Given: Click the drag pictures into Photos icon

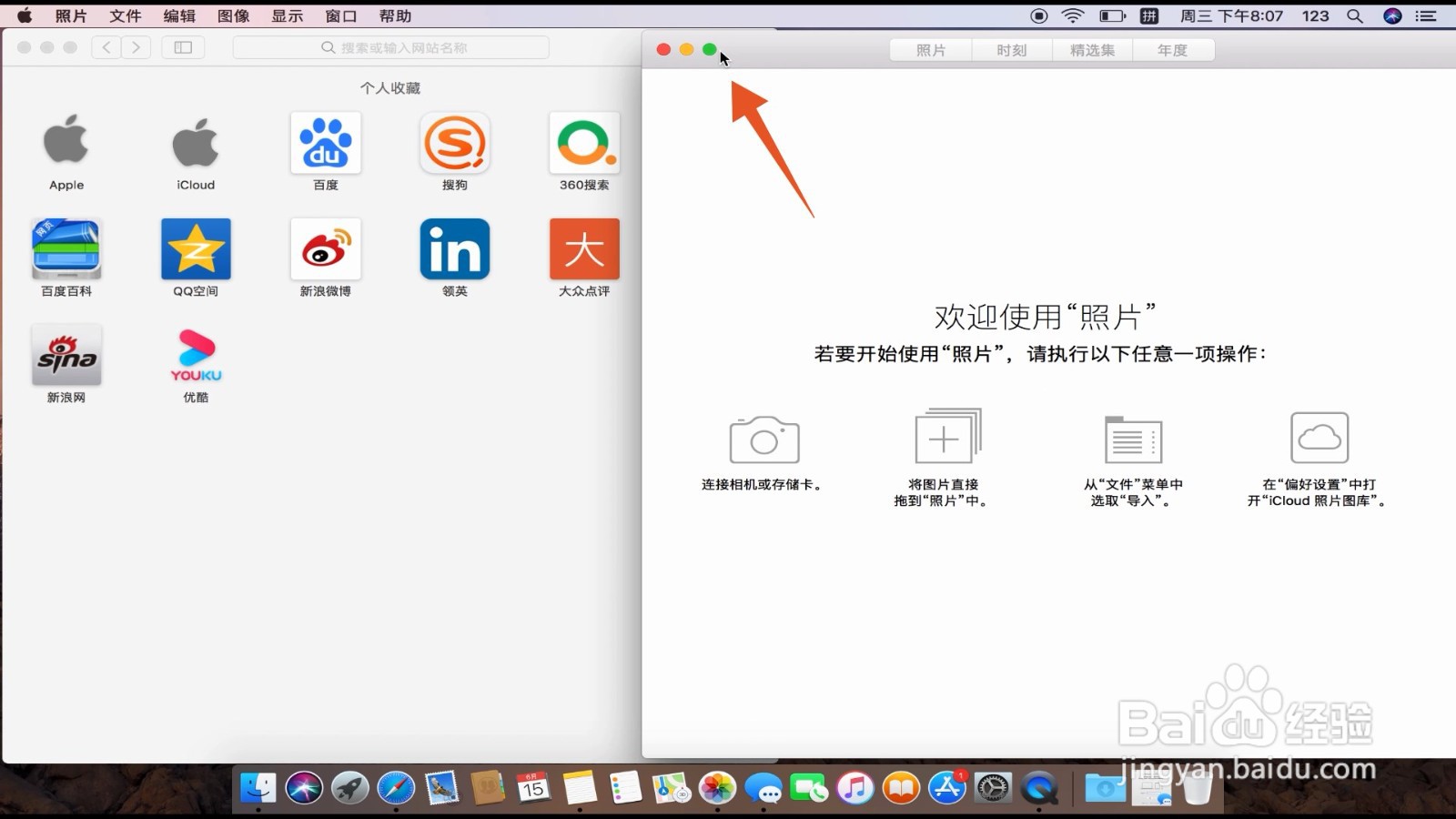Looking at the screenshot, I should (x=947, y=436).
